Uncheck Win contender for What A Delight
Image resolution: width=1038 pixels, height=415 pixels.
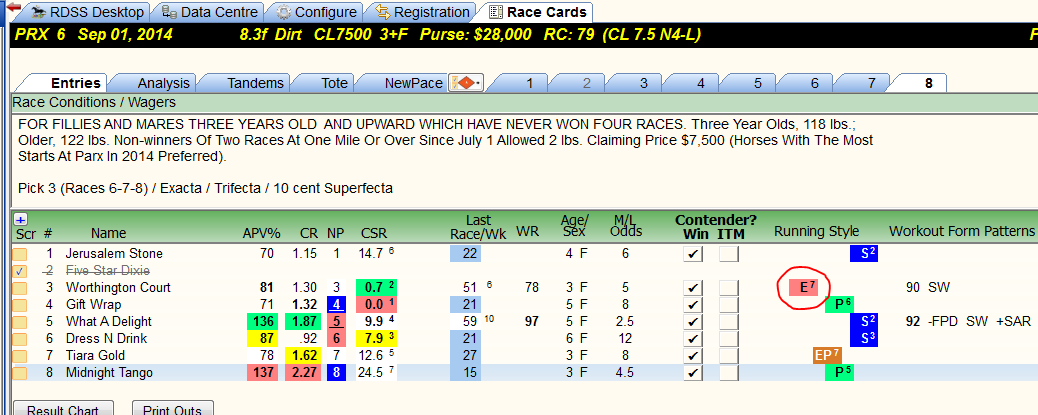[x=692, y=322]
